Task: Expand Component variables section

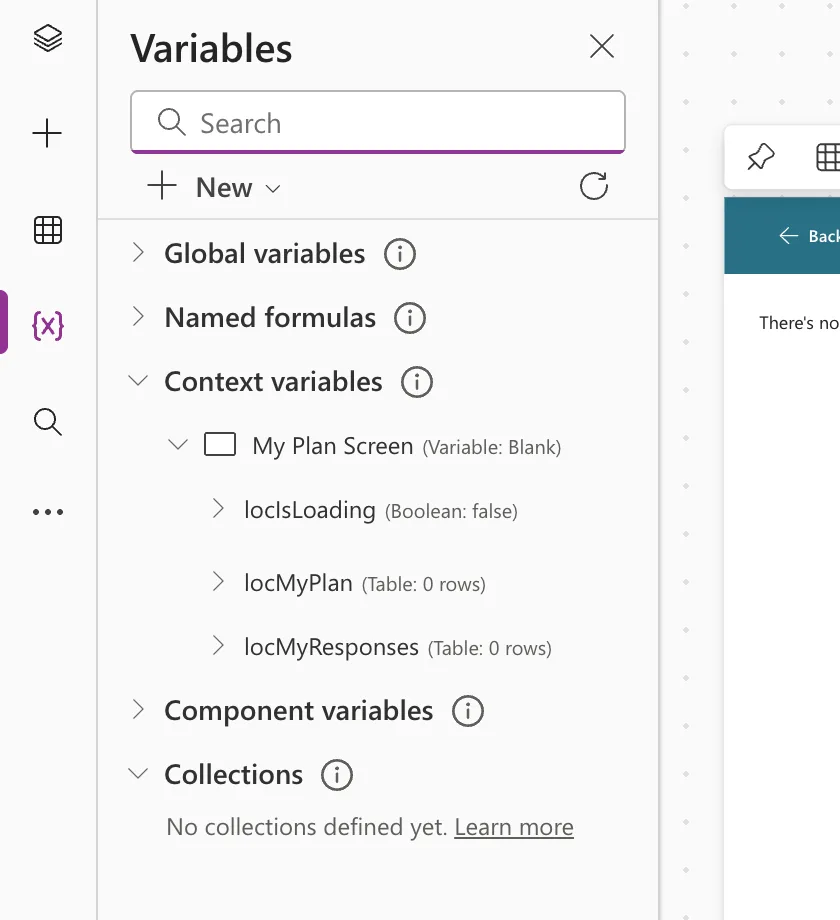Action: click(x=138, y=709)
